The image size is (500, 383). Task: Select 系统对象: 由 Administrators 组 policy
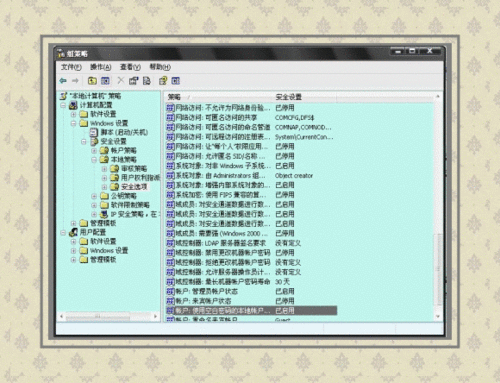[x=220, y=175]
